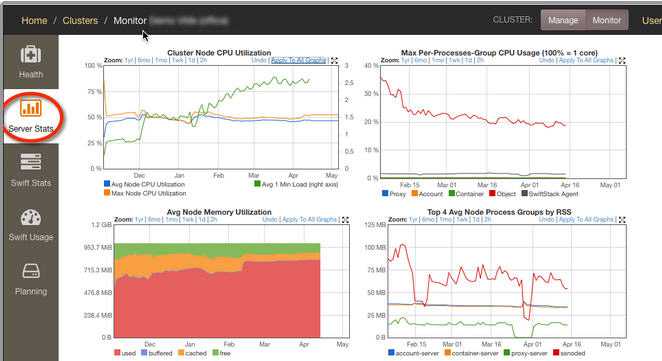Click the orange Account legend swatch
Viewport: 662px width, 361px height.
tap(415, 193)
